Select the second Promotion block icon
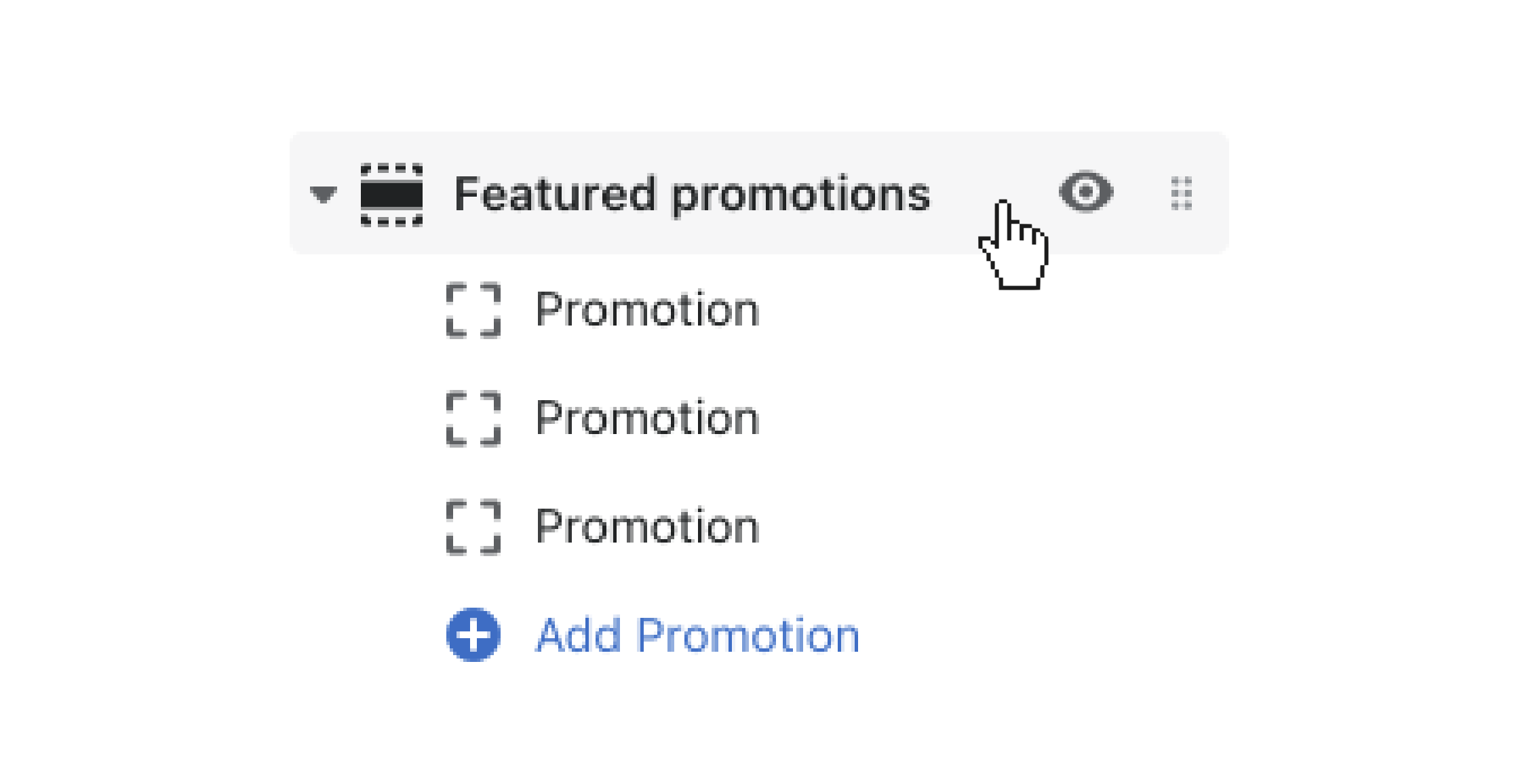Screen dimensions: 1533x784 click(473, 419)
